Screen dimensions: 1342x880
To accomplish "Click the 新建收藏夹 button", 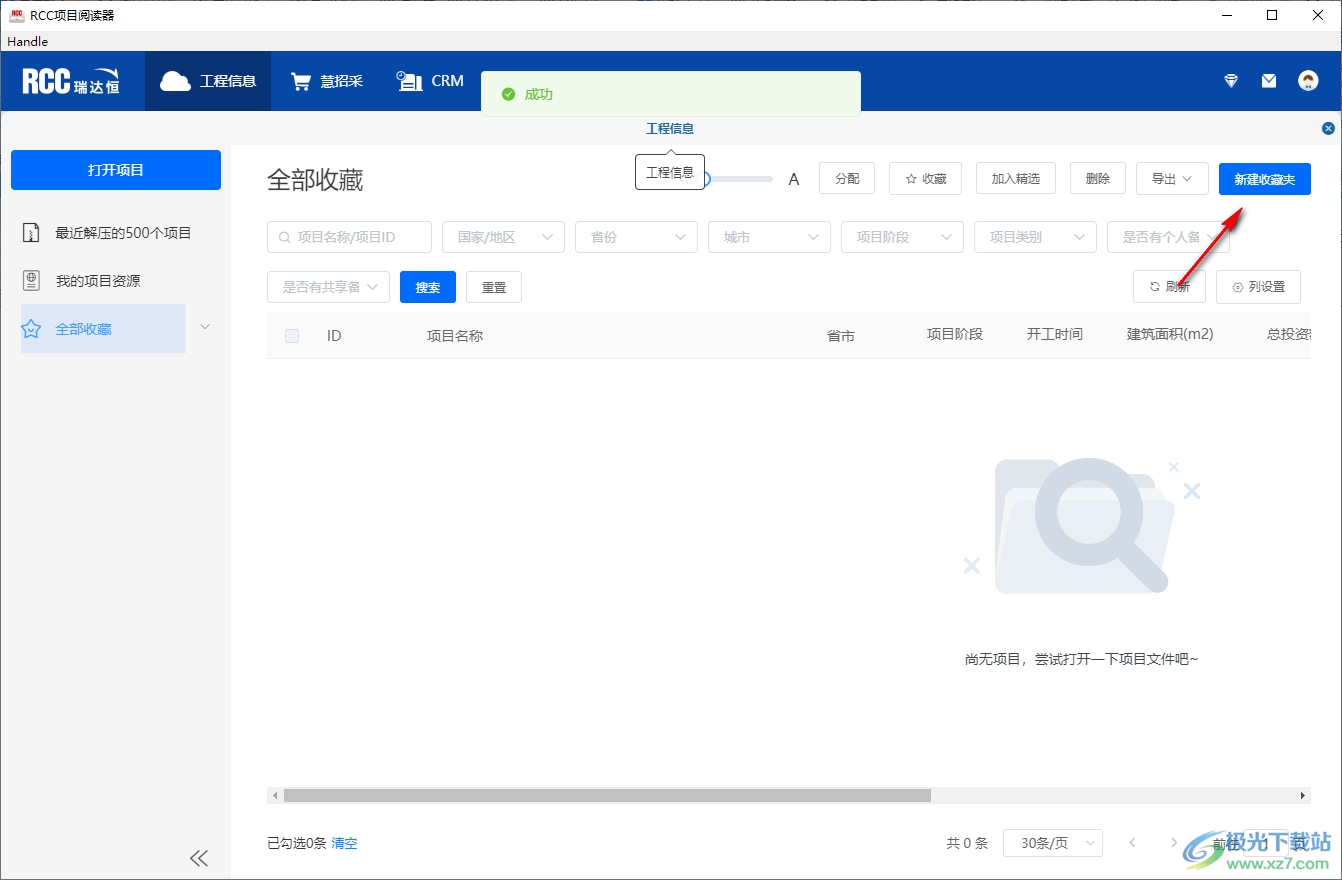I will pyautogui.click(x=1264, y=179).
